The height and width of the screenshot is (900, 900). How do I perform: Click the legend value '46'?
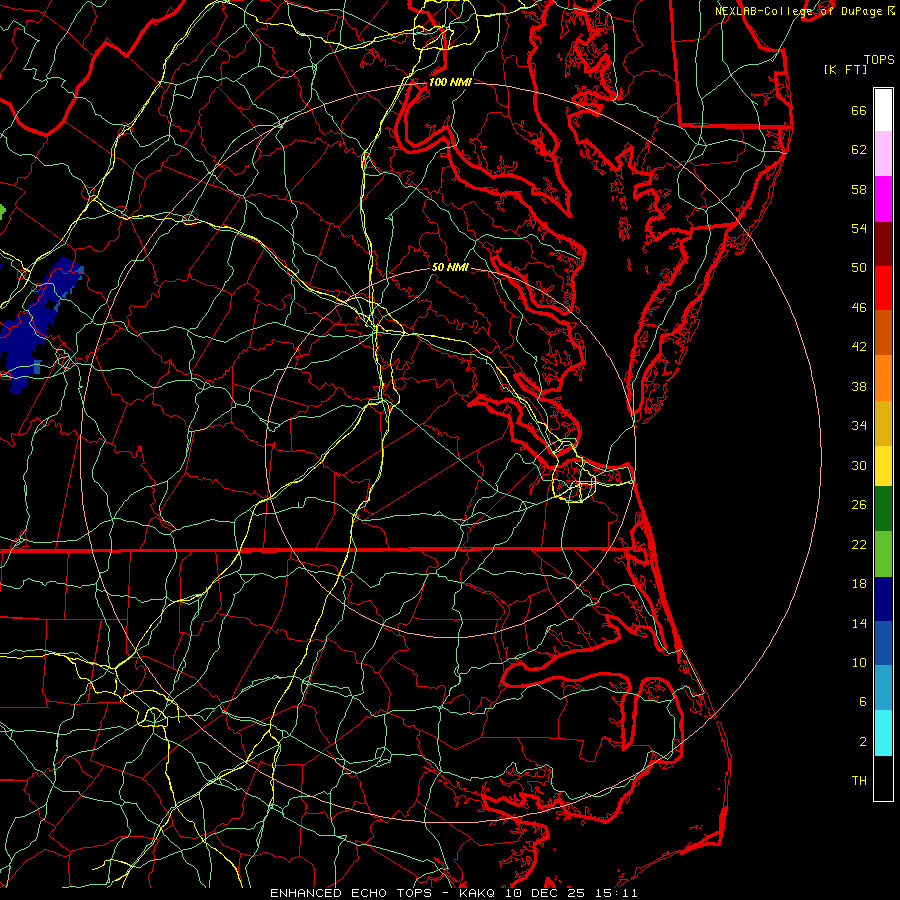coord(859,307)
